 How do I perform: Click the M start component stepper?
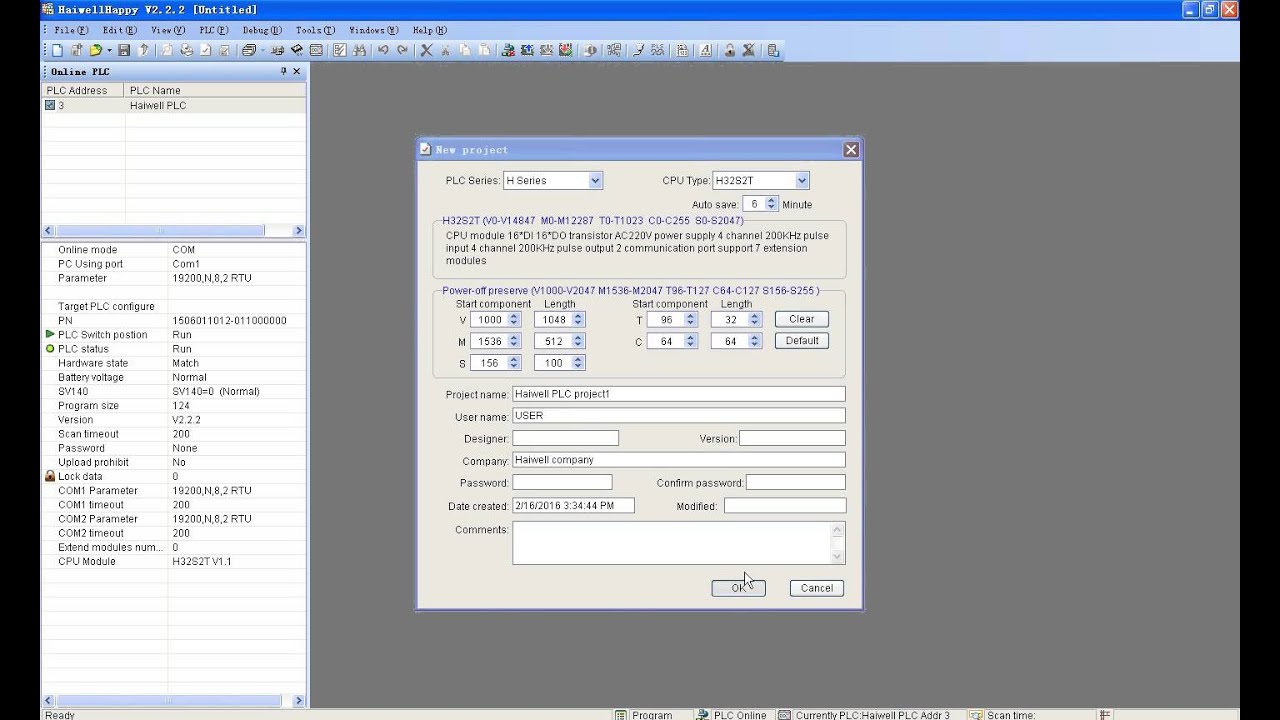coord(514,342)
